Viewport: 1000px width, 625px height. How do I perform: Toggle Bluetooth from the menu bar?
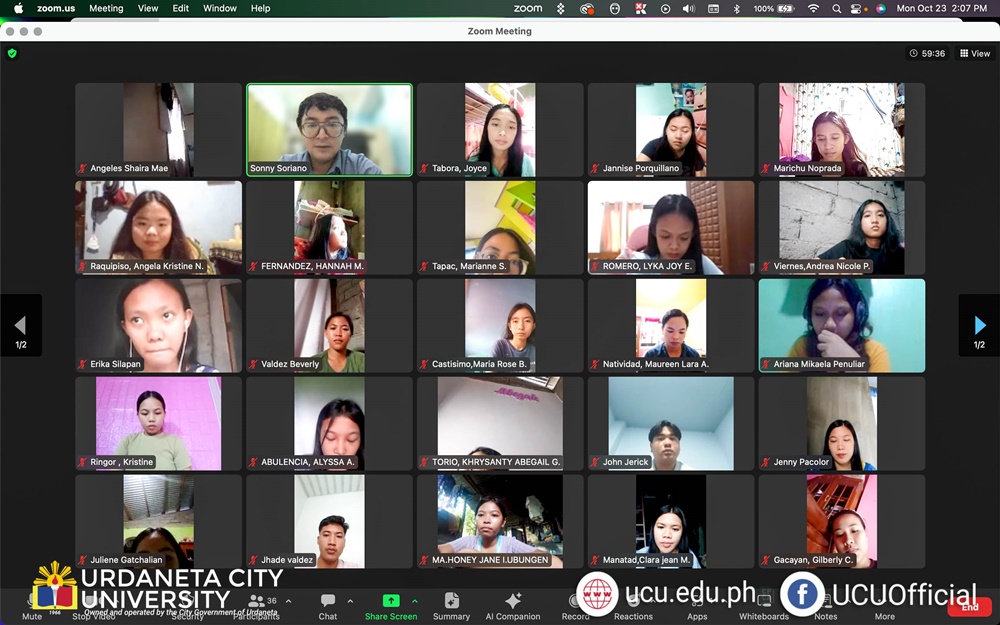[x=737, y=8]
